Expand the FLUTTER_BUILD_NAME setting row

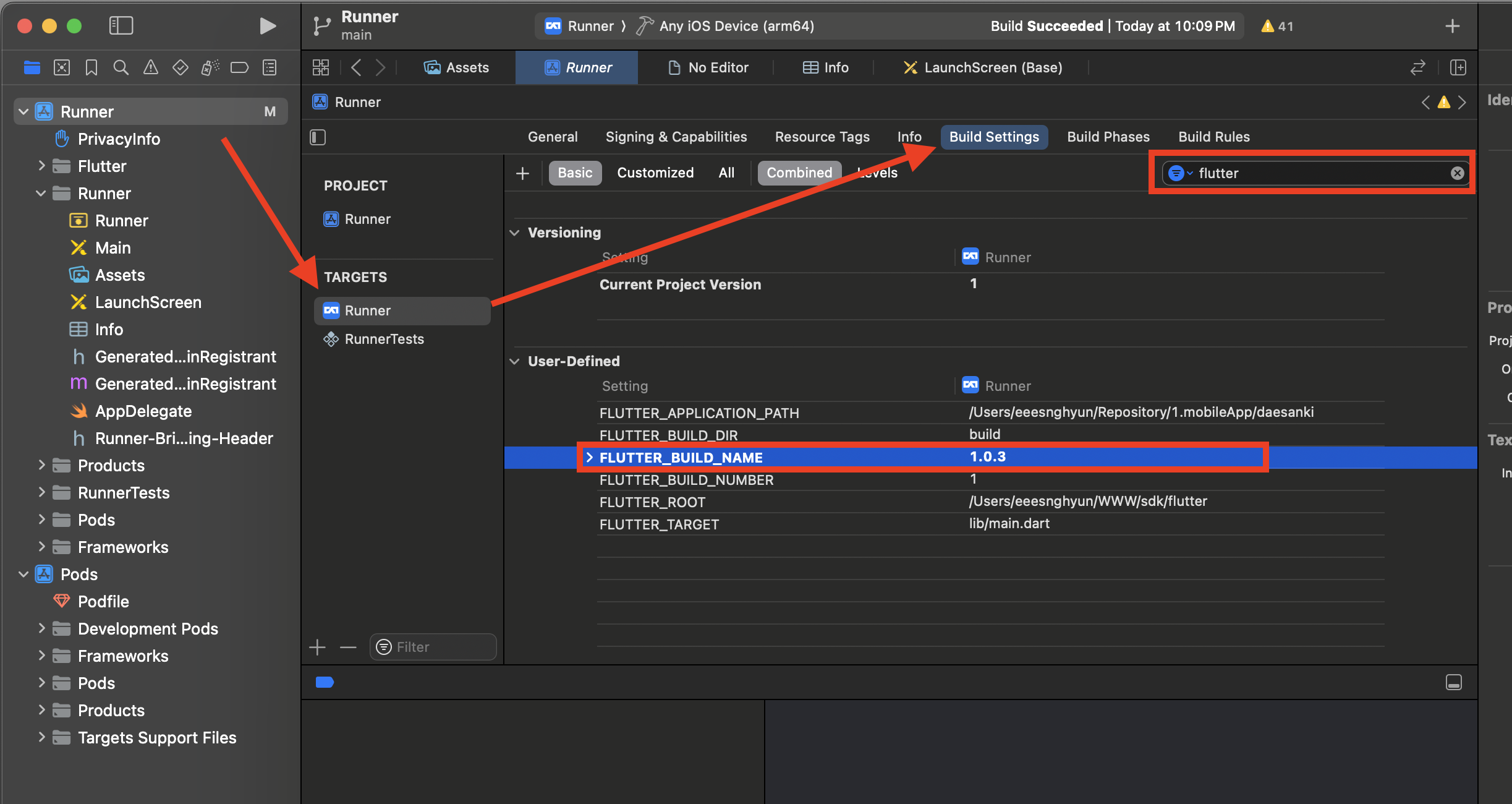[589, 457]
